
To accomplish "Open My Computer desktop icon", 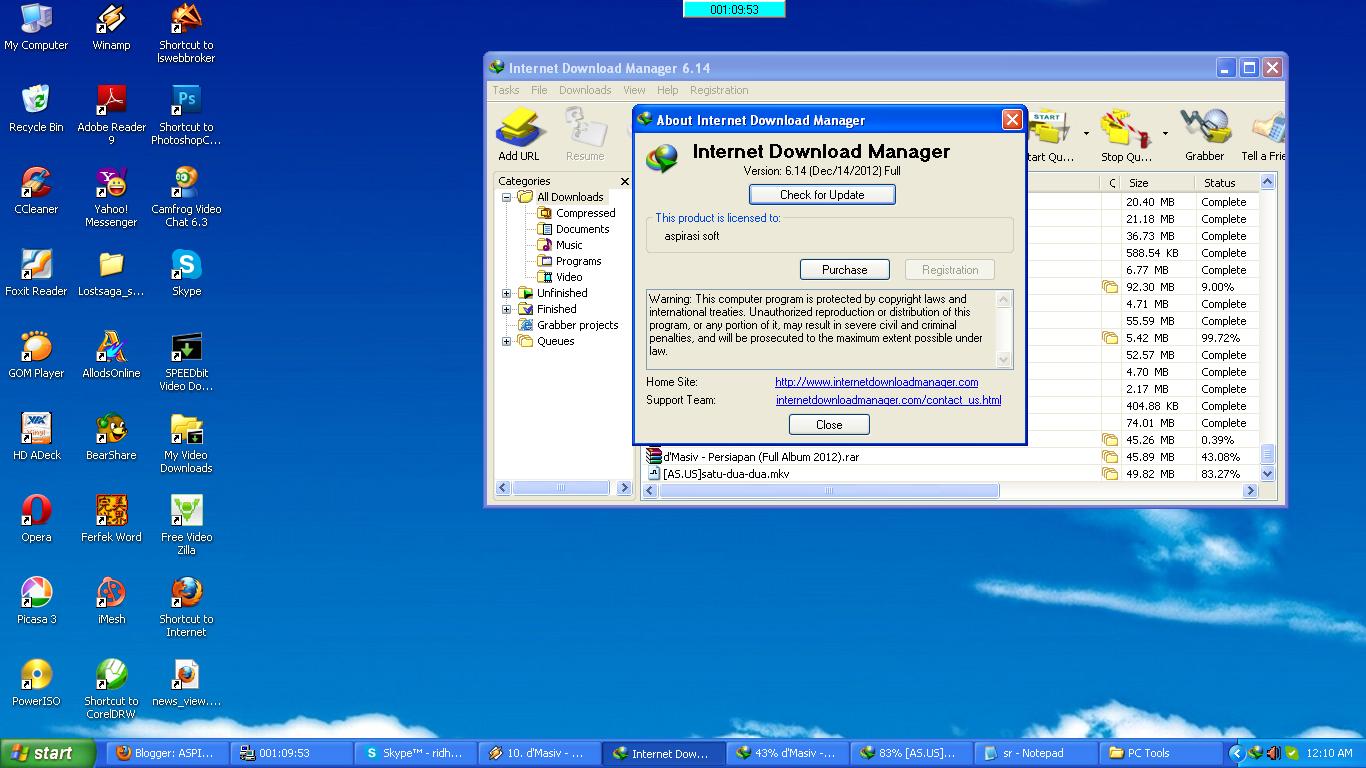I will pos(36,28).
